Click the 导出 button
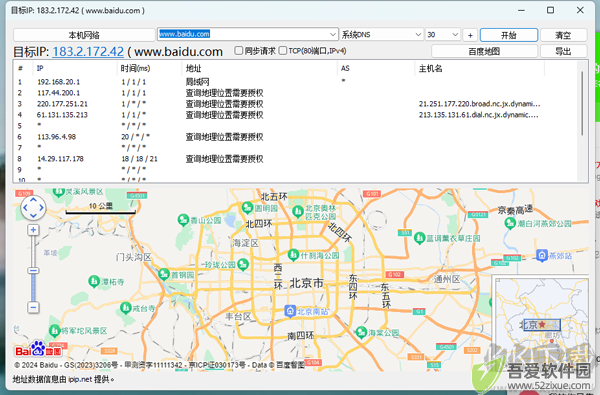The height and width of the screenshot is (395, 600). click(563, 51)
